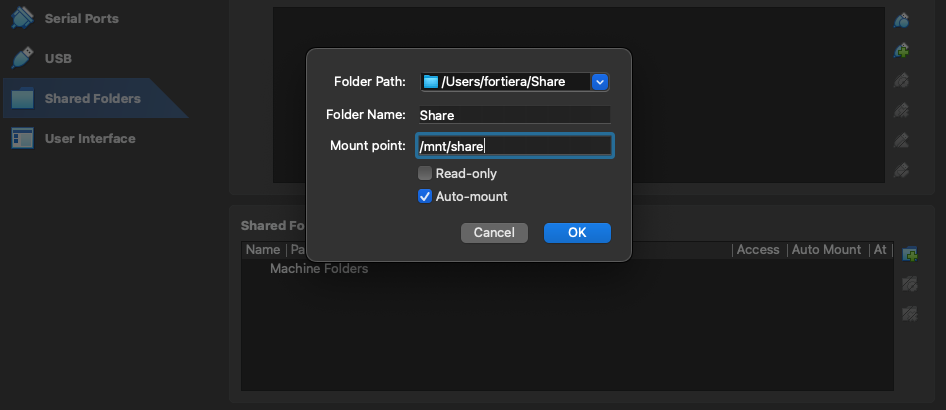This screenshot has height=410, width=946.
Task: Click the Serial Ports connector icon
Action: [x=22, y=19]
